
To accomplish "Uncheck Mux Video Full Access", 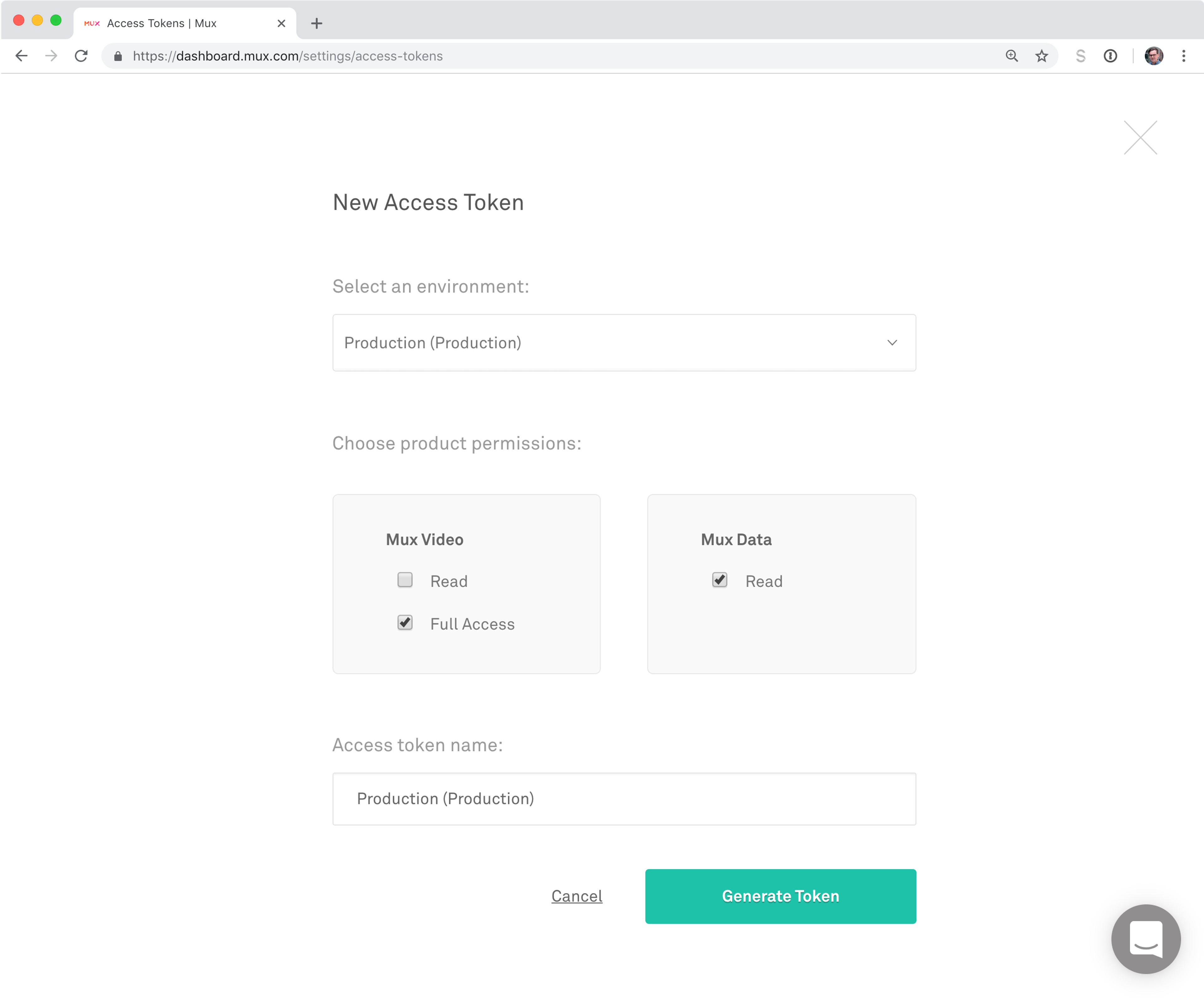I will pyautogui.click(x=405, y=622).
